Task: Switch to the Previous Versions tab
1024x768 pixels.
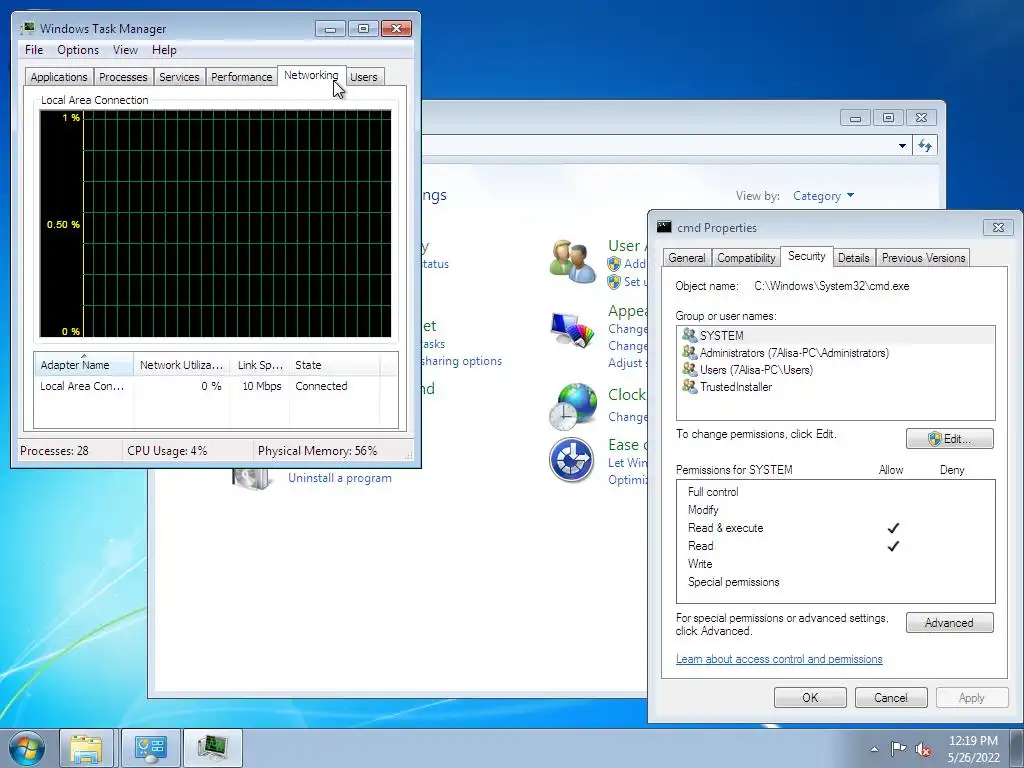Action: click(x=923, y=258)
